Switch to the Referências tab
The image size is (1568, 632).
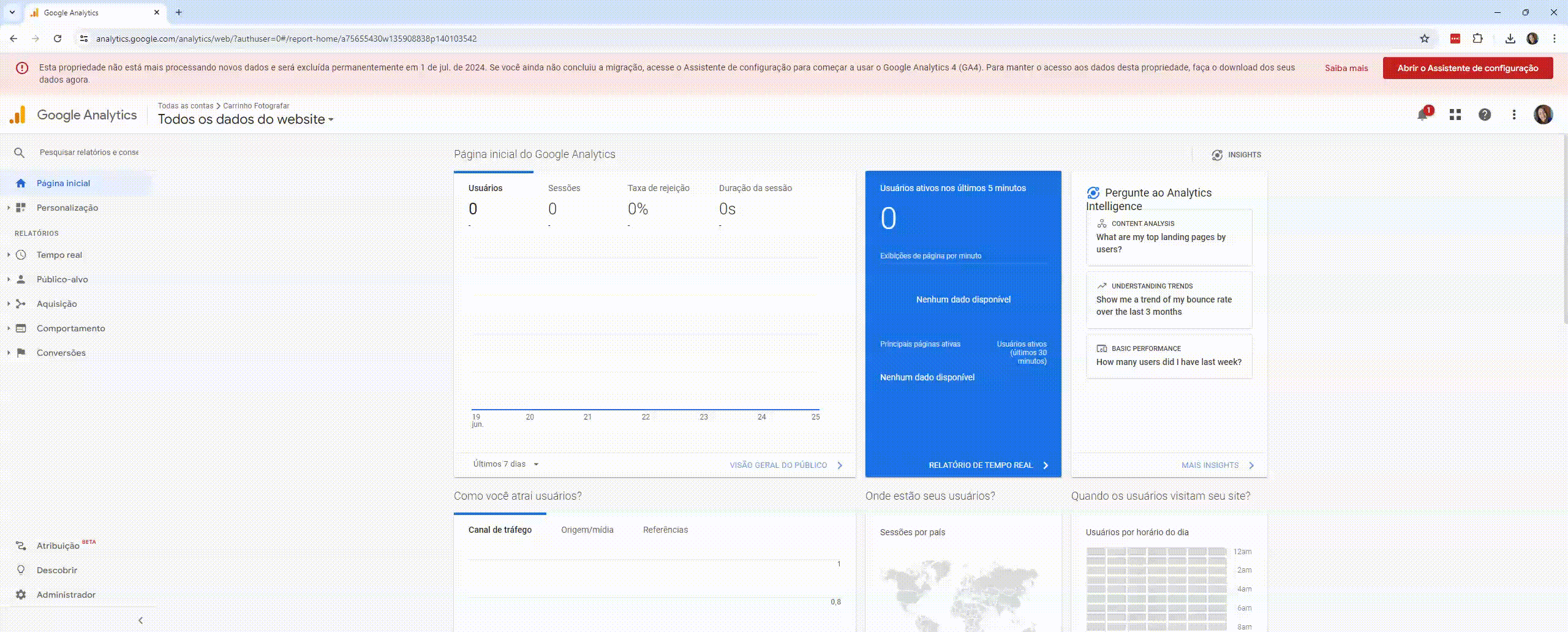tap(665, 530)
